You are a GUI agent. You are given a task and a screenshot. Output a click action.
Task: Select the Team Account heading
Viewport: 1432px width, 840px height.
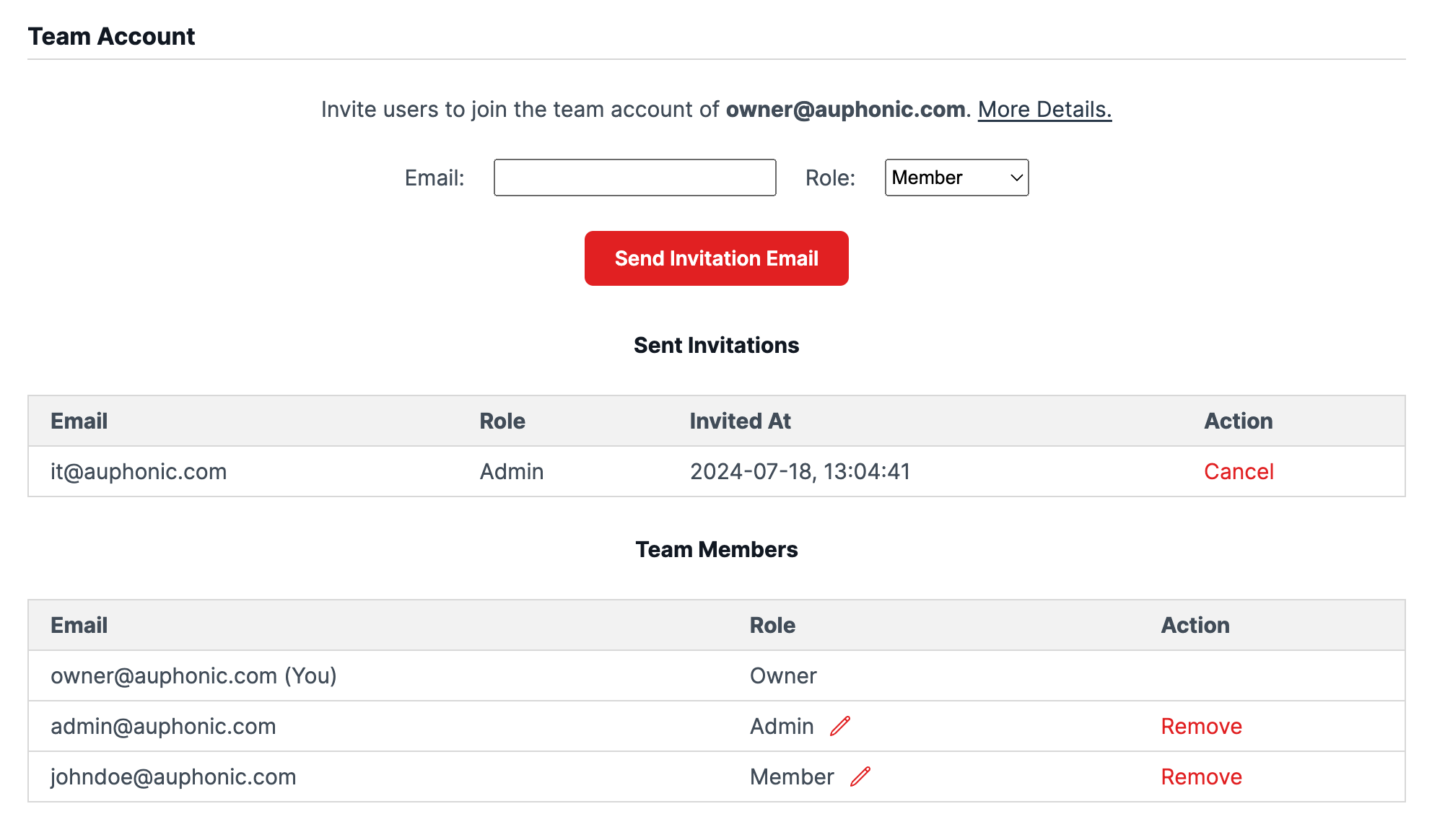[x=111, y=36]
